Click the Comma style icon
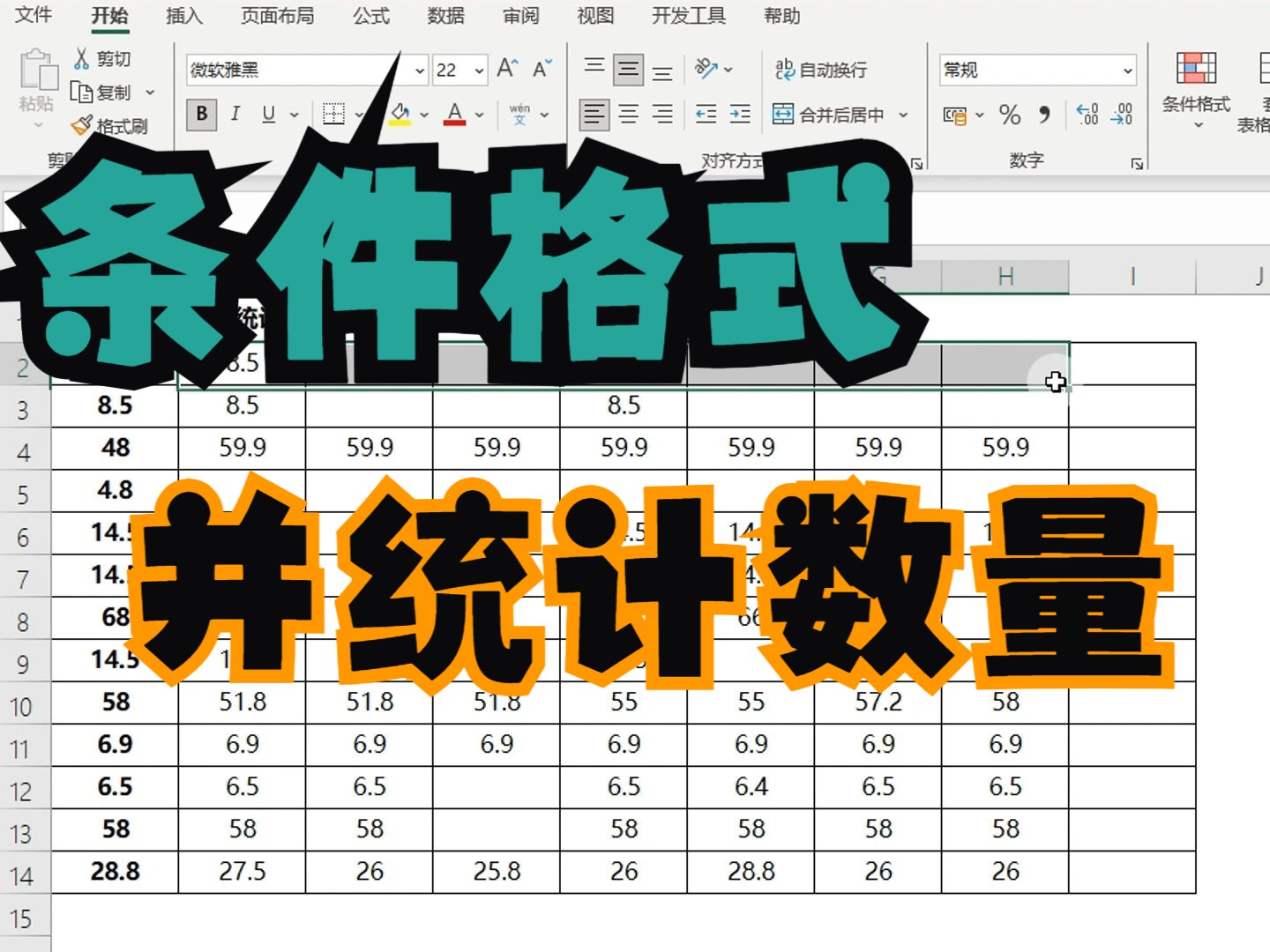 [x=1046, y=114]
